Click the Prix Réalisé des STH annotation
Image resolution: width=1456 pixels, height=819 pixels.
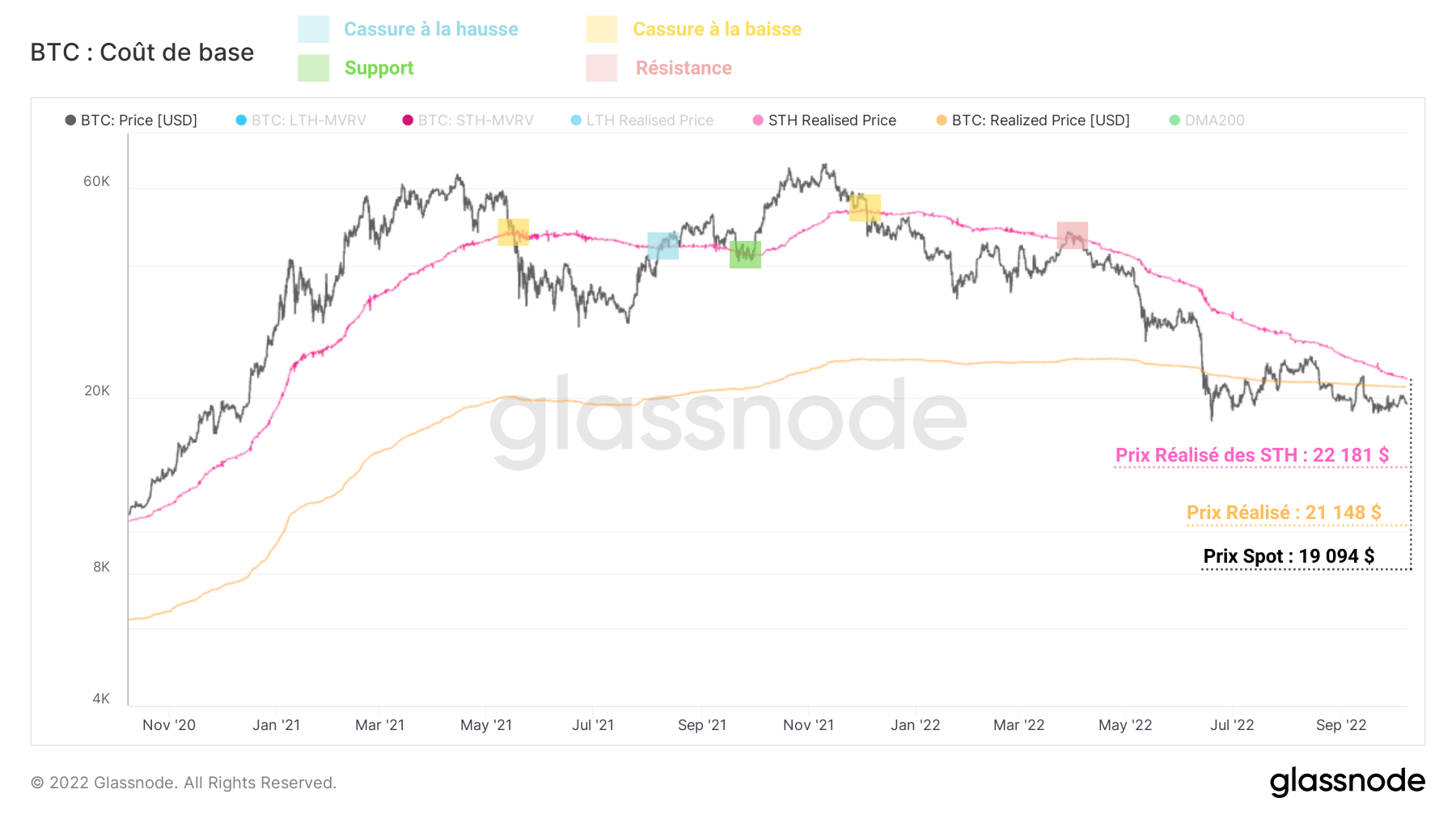[1251, 455]
